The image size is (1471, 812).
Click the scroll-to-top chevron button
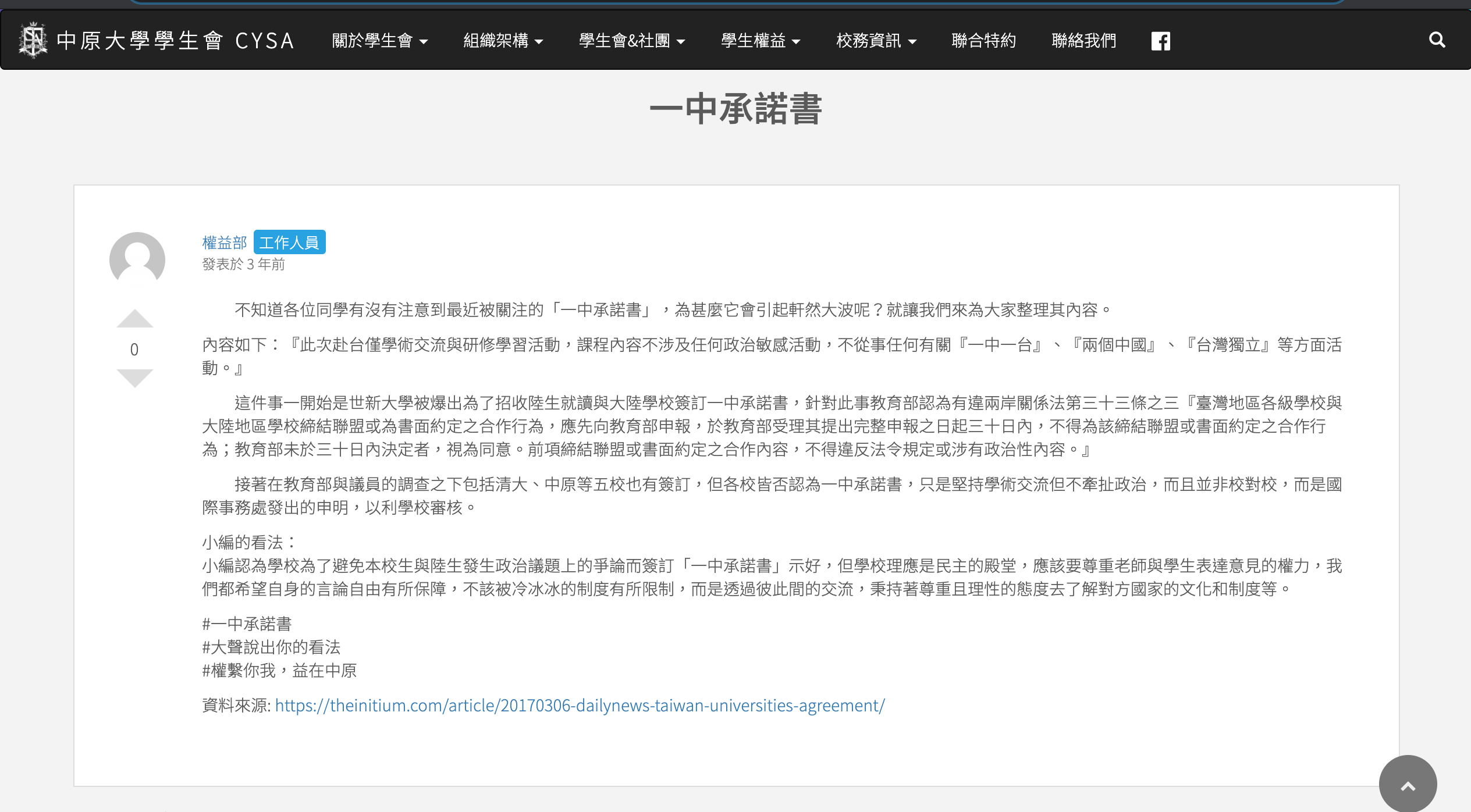click(x=1408, y=785)
